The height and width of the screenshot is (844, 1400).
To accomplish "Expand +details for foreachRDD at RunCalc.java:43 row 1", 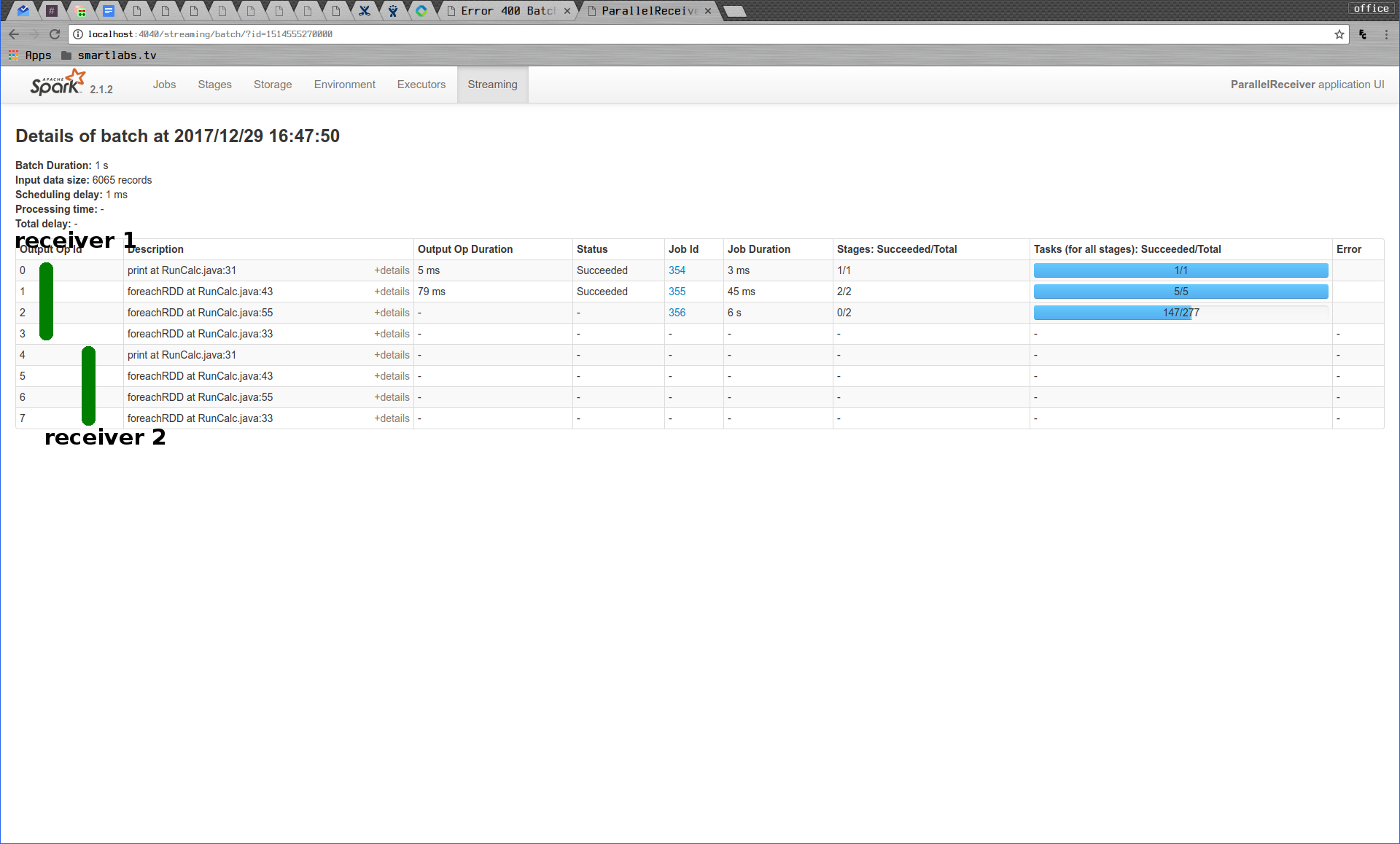I will [x=392, y=292].
